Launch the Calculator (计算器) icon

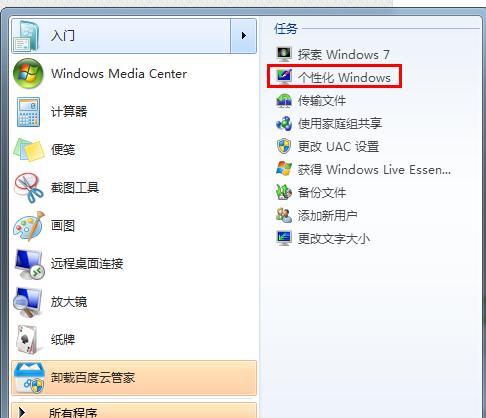(x=28, y=112)
